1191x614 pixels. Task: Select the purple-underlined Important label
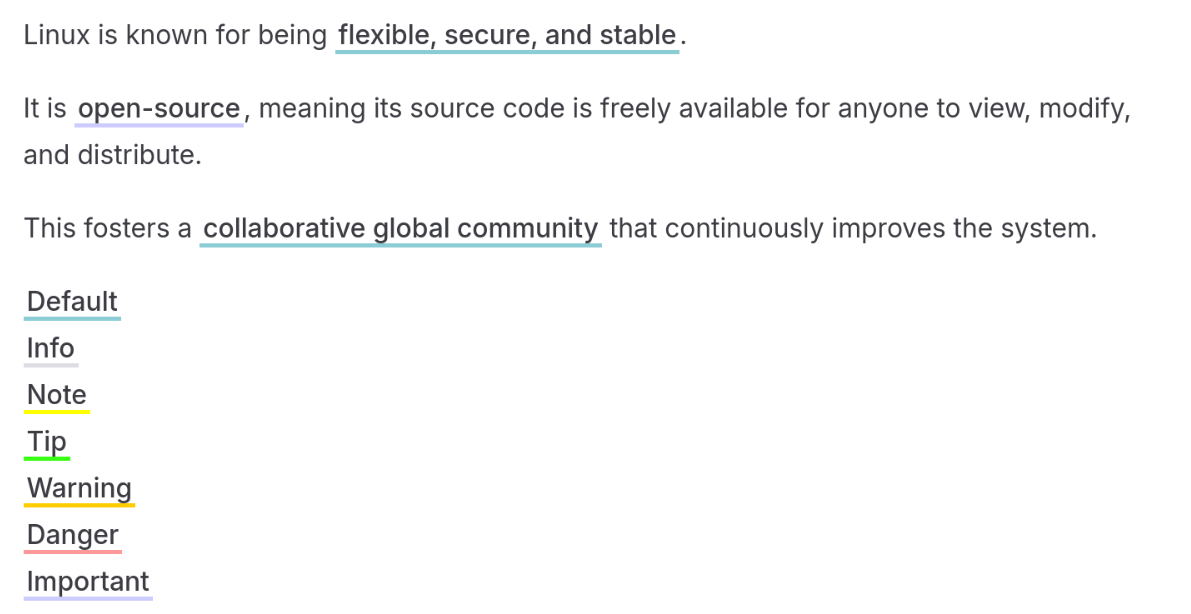point(88,582)
